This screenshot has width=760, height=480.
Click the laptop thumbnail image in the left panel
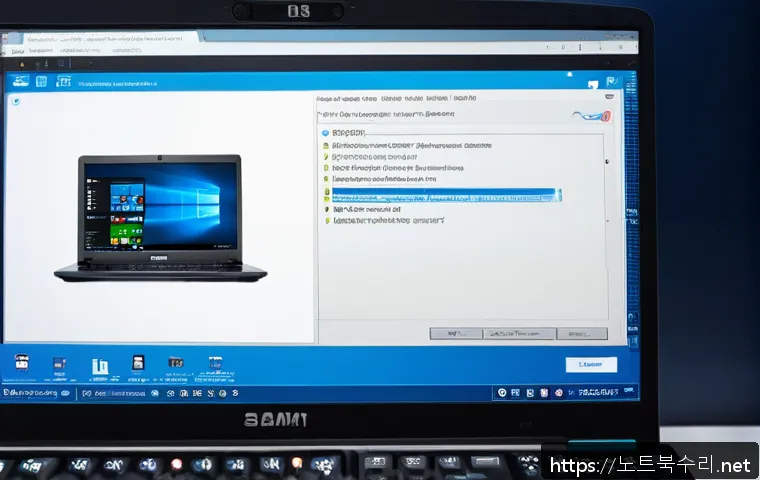(160, 217)
